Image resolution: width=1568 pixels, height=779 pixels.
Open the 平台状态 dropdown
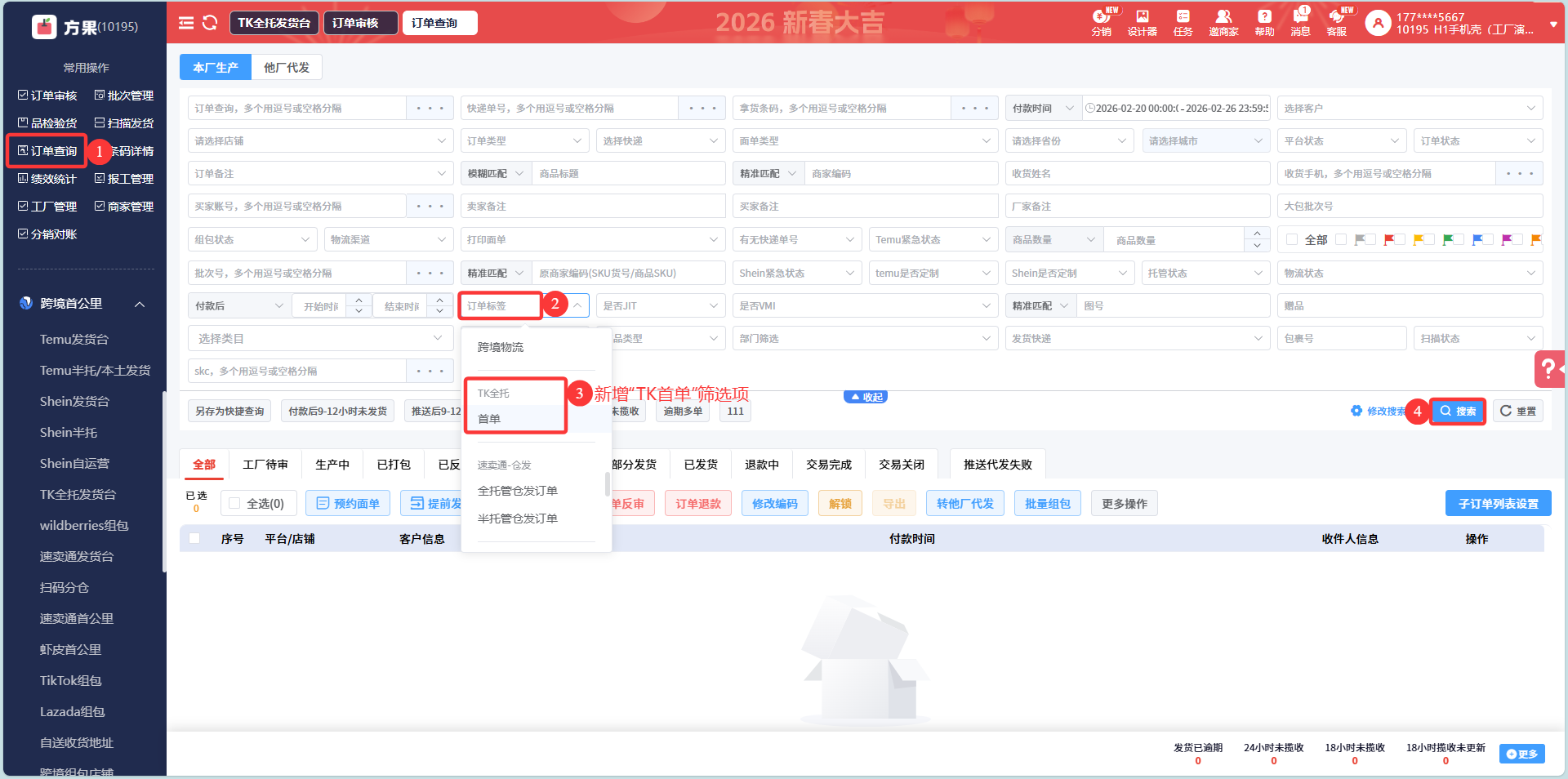(x=1341, y=141)
